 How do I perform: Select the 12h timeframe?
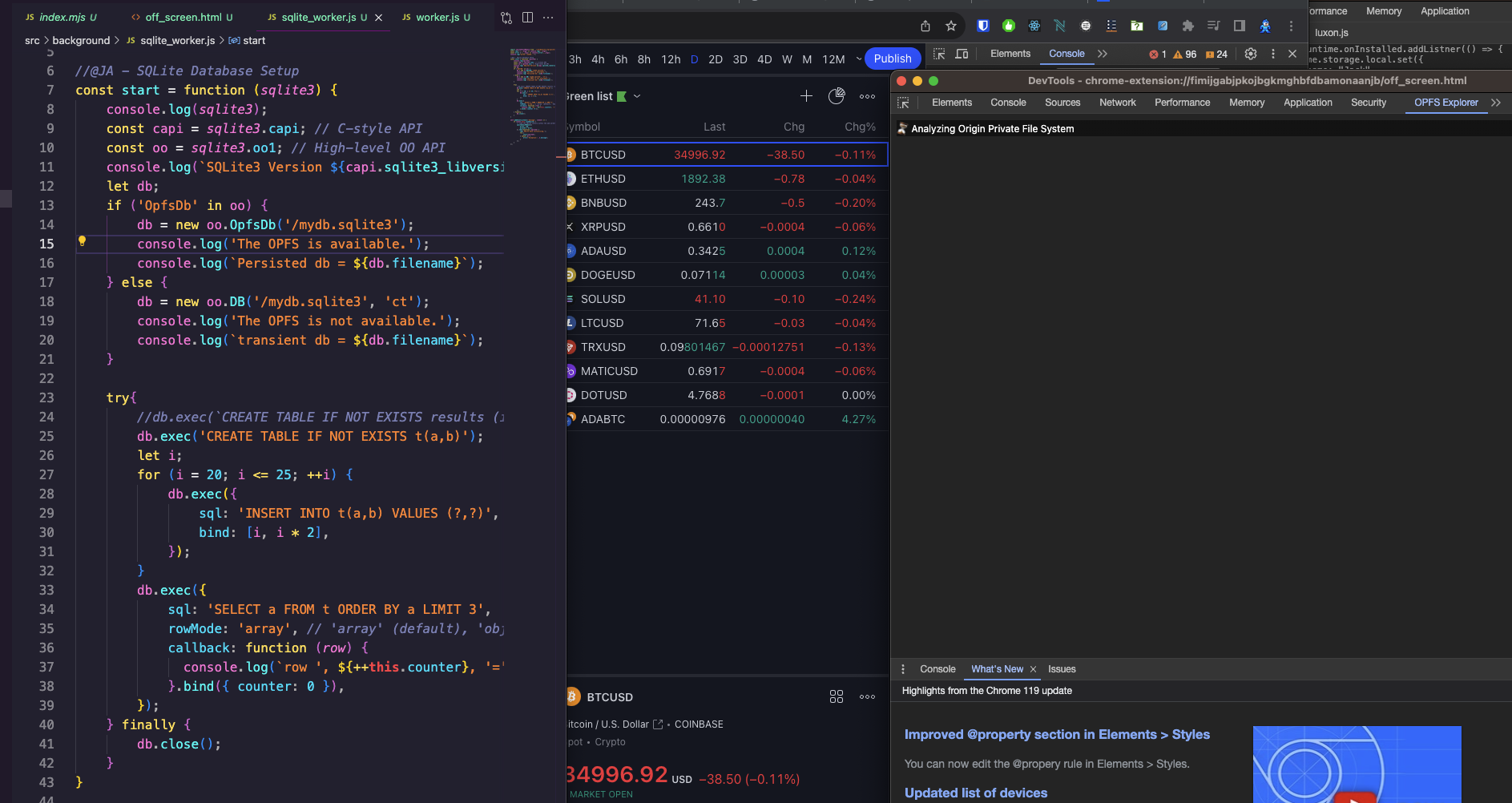pos(671,59)
